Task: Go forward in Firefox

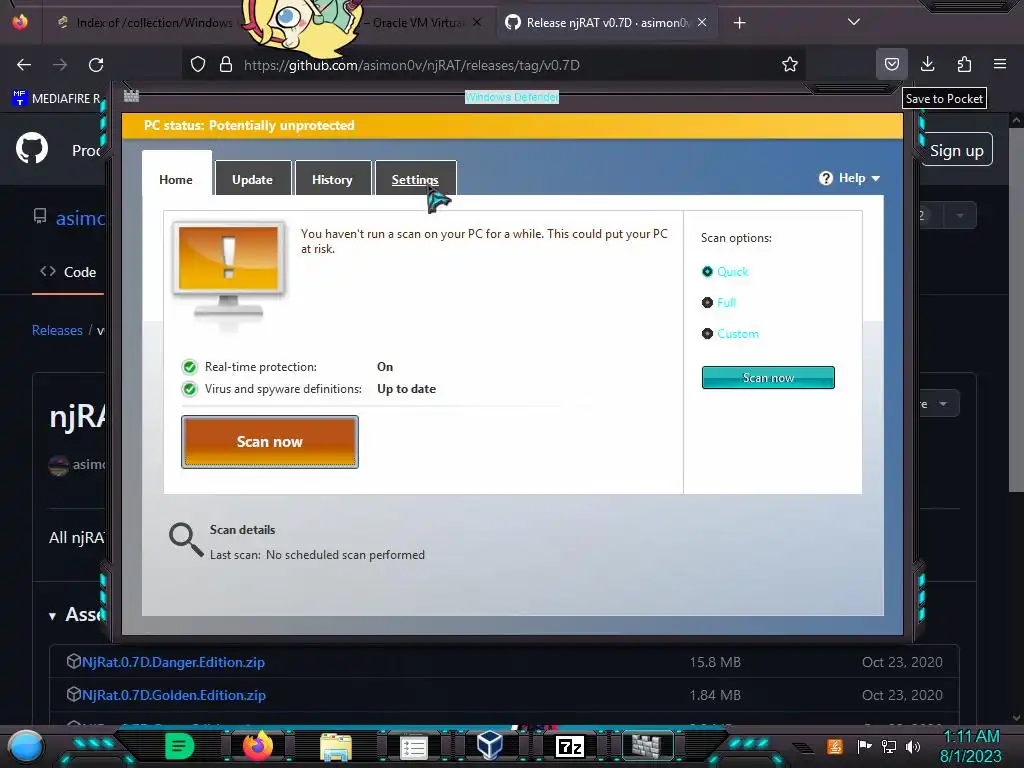Action: (60, 65)
